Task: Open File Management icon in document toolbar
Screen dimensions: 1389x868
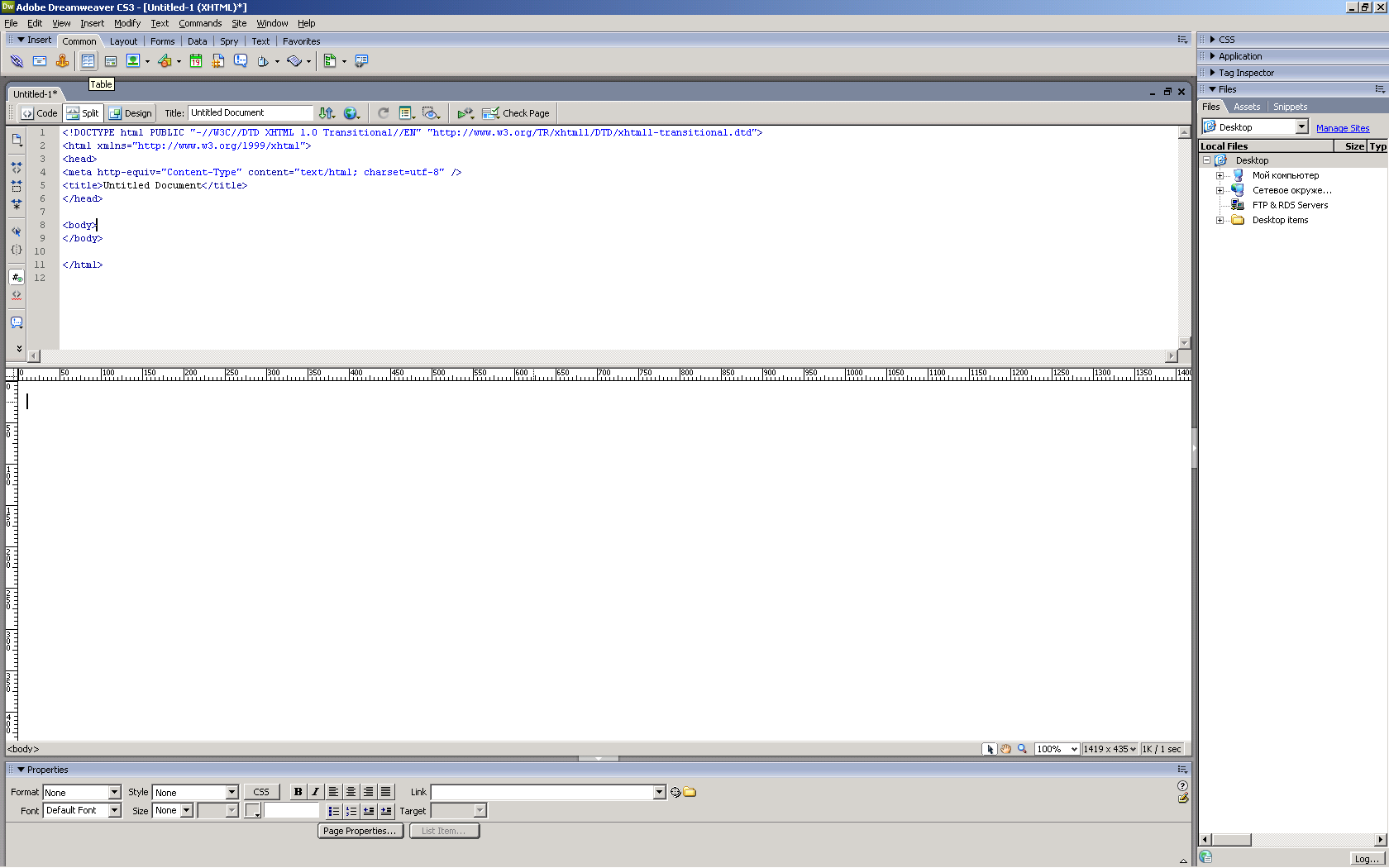Action: 327,113
